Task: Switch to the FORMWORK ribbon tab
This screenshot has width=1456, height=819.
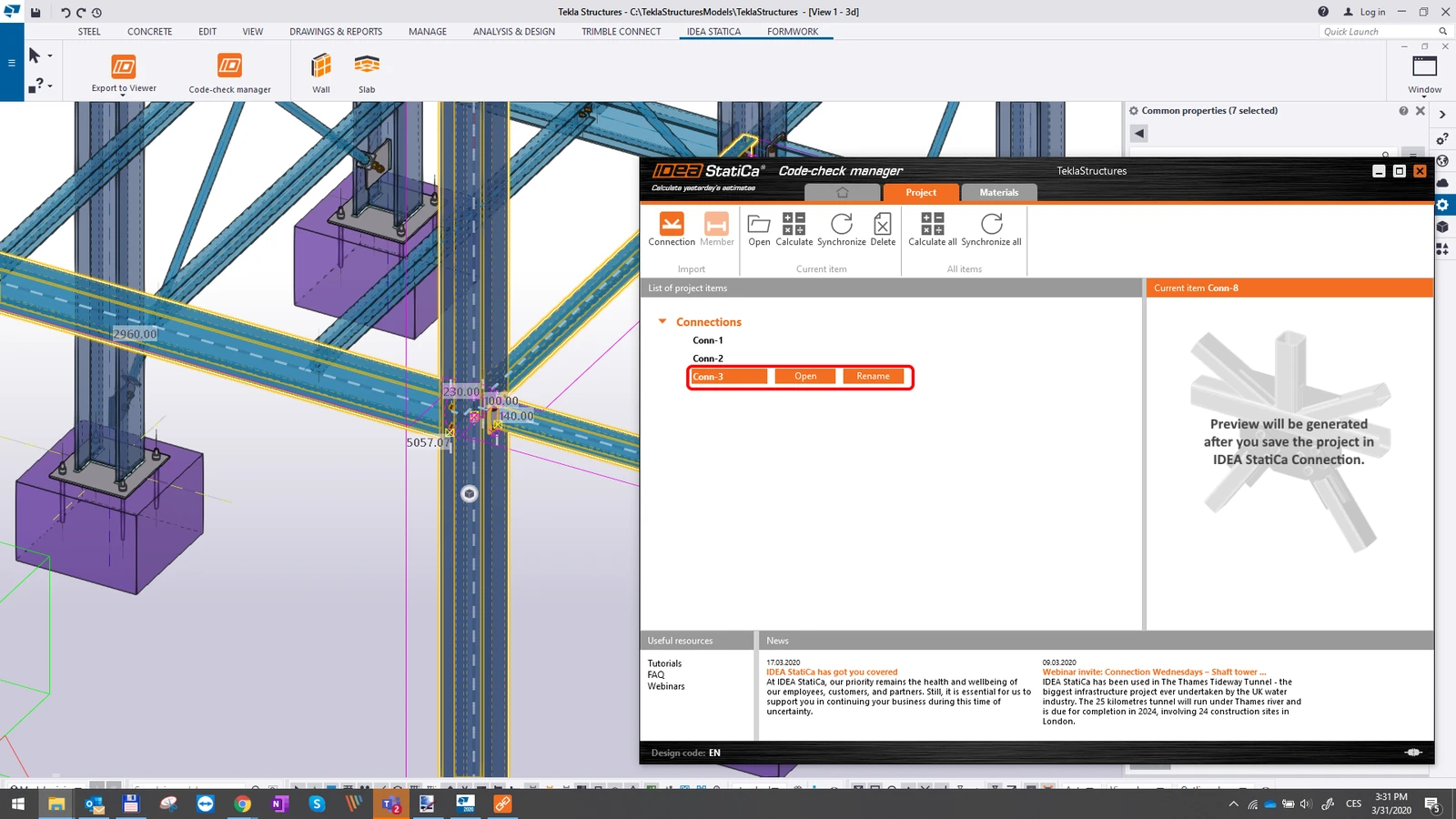Action: point(793,32)
